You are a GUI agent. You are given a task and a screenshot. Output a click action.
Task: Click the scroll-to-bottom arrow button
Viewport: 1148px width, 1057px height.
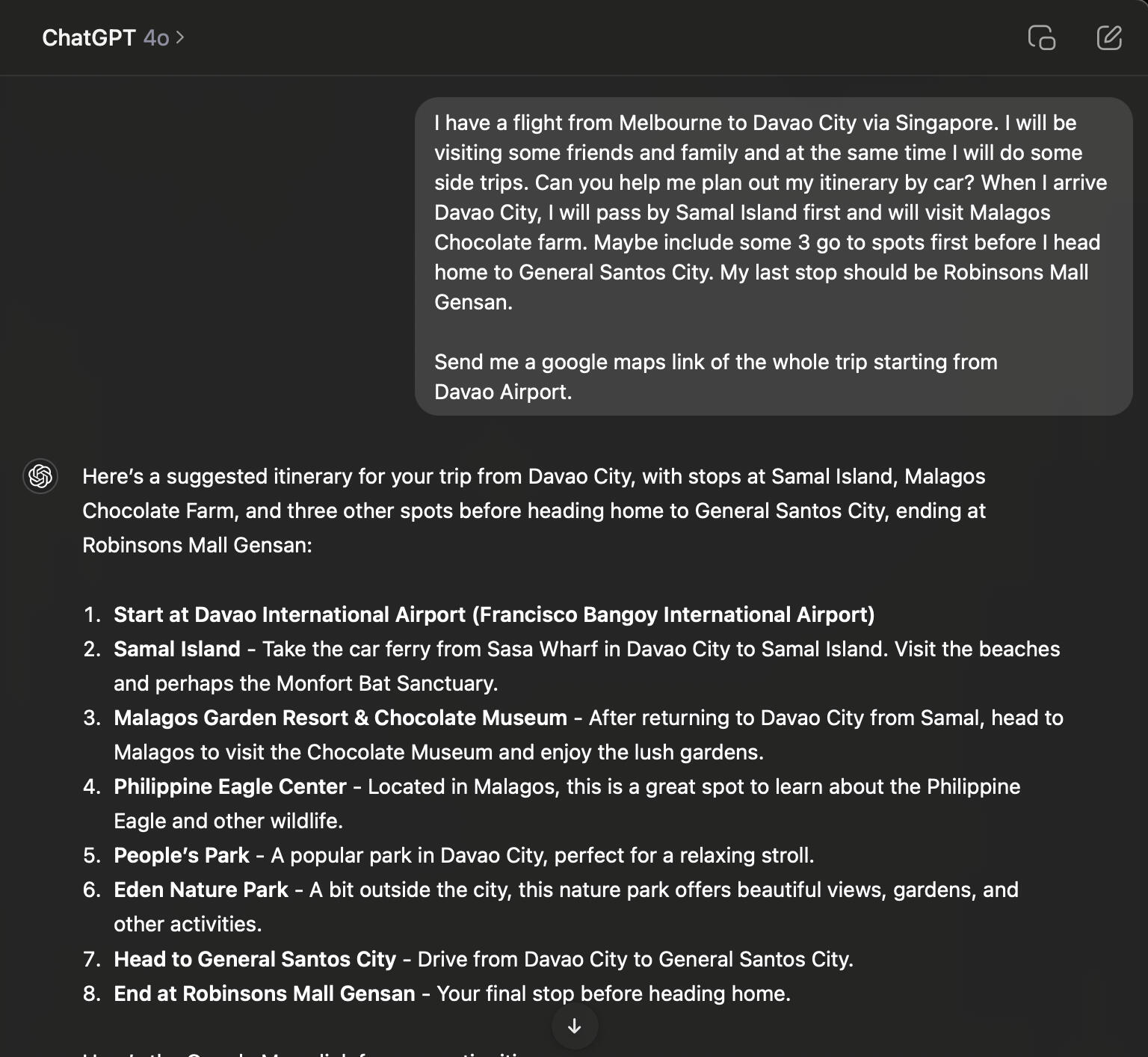pos(574,1026)
